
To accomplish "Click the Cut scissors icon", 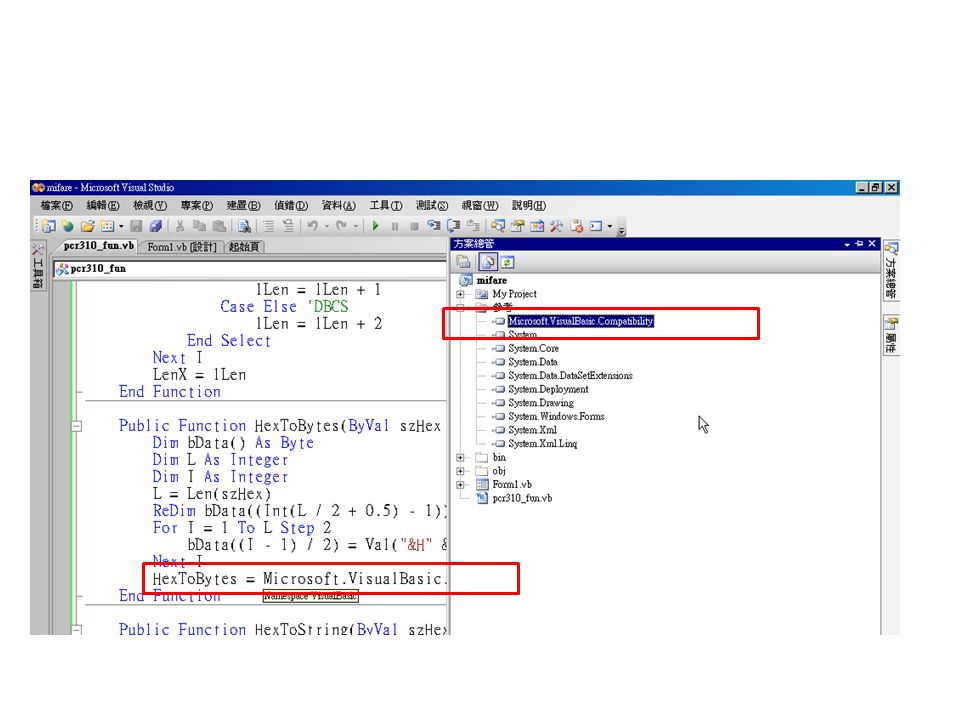I will [x=179, y=226].
